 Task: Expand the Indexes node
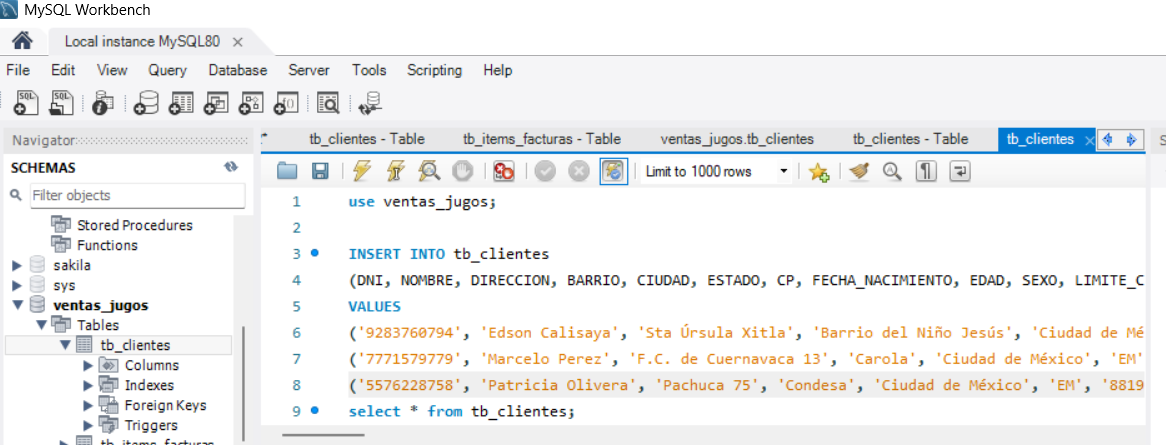(x=88, y=385)
